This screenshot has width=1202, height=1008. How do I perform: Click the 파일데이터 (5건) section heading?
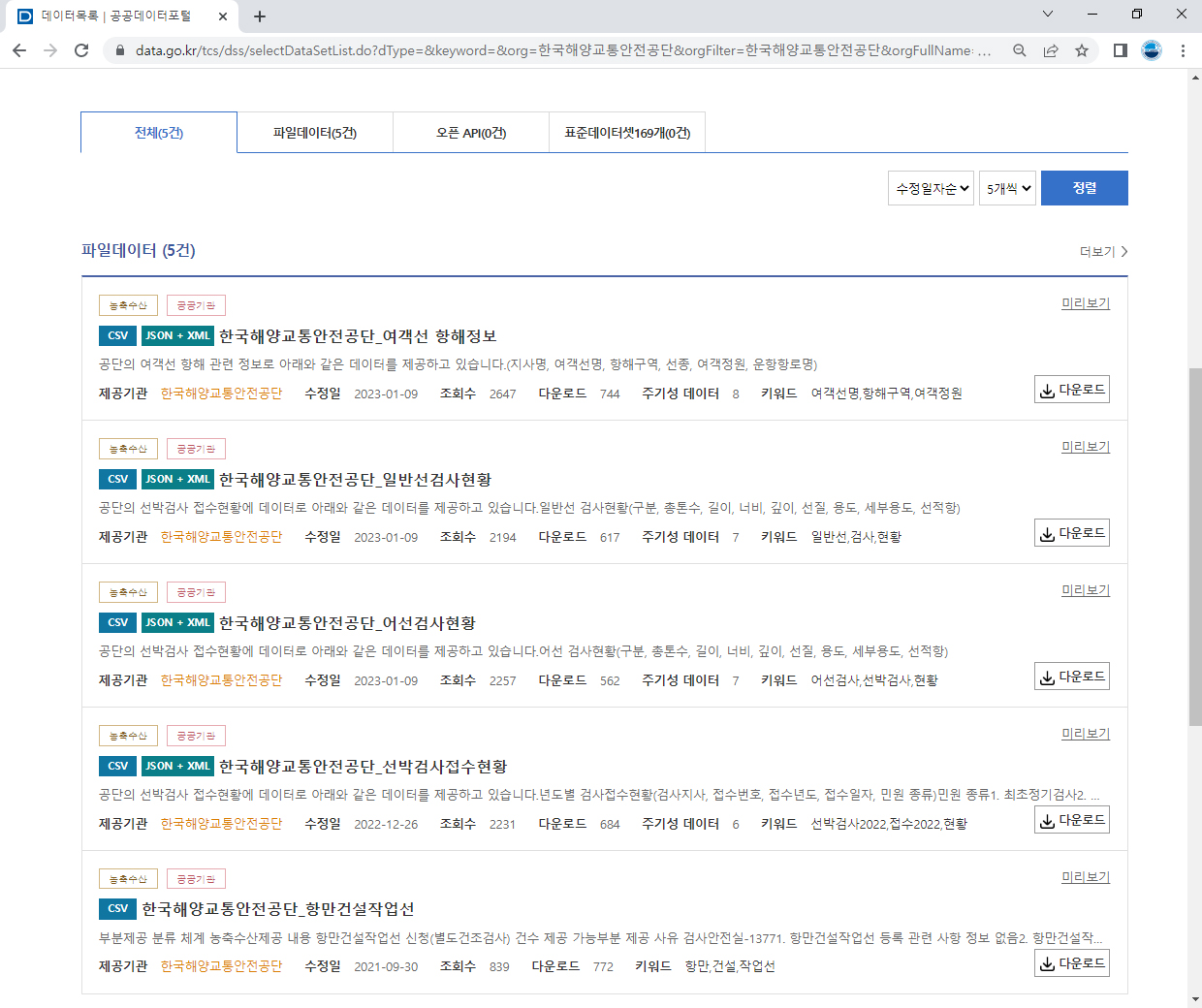click(139, 250)
